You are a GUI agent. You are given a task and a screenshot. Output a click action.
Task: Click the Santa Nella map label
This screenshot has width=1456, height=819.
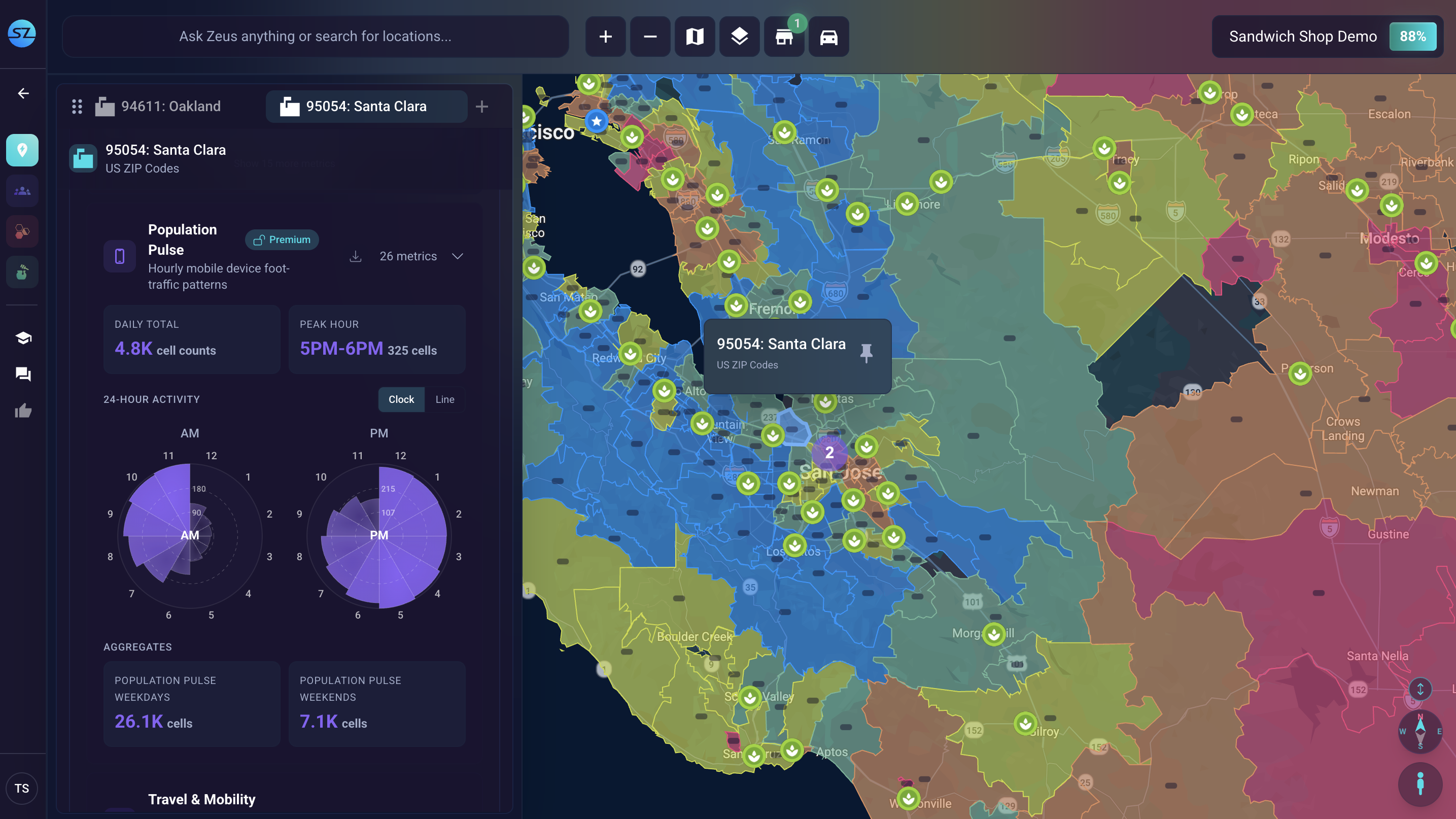click(x=1377, y=656)
